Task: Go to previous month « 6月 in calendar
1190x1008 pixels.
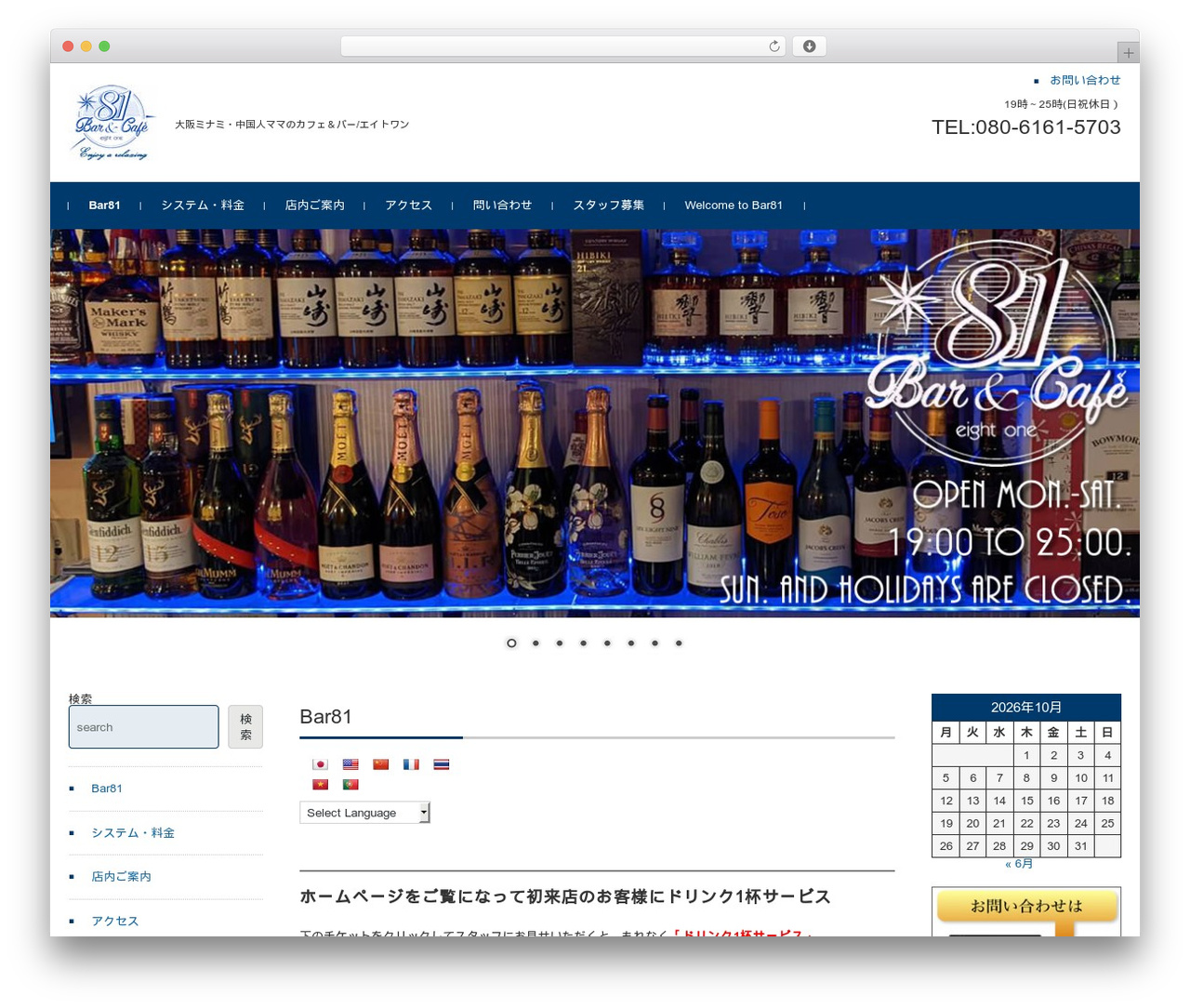Action: pyautogui.click(x=1019, y=864)
